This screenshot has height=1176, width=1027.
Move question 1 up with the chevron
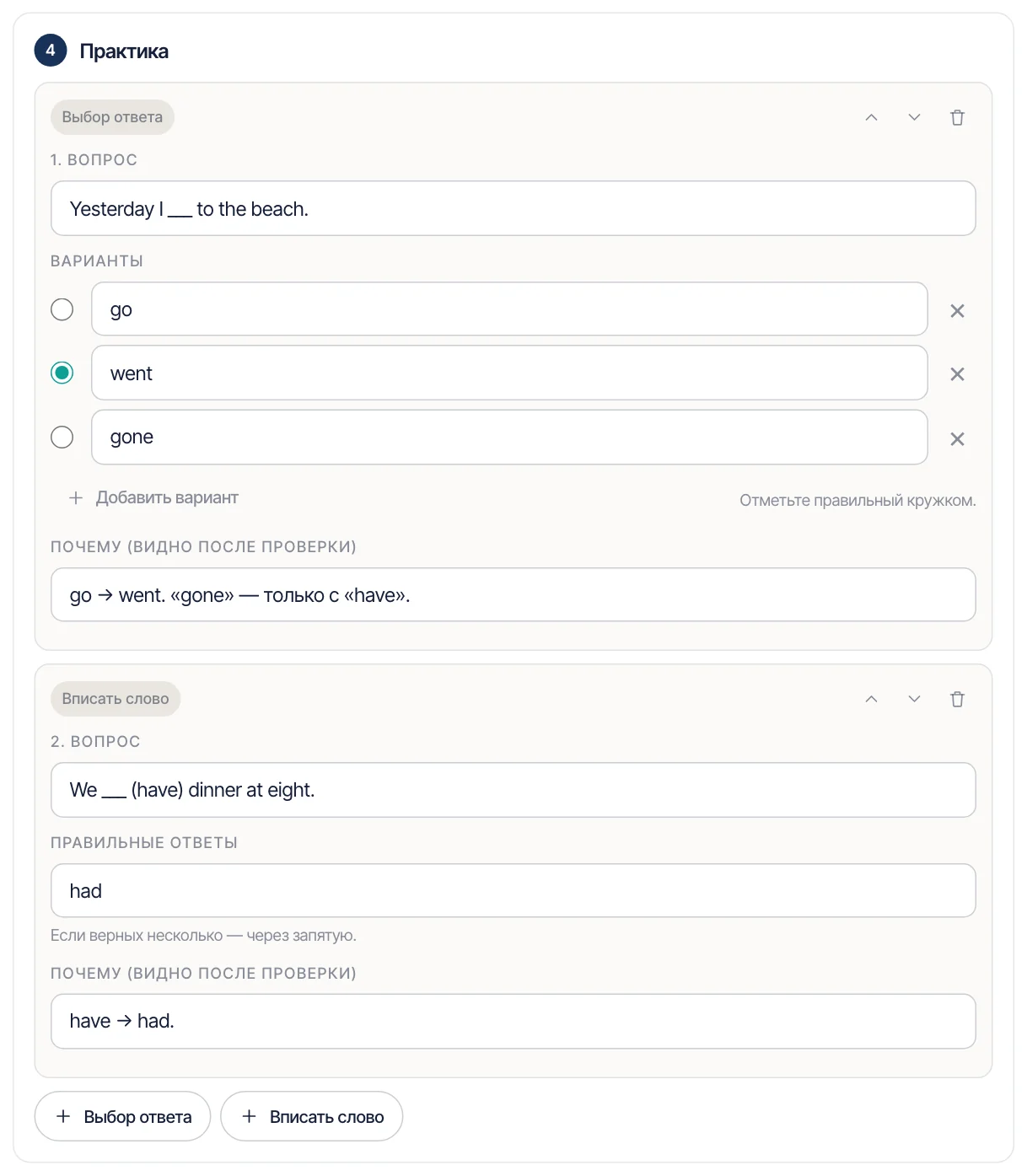coord(871,117)
